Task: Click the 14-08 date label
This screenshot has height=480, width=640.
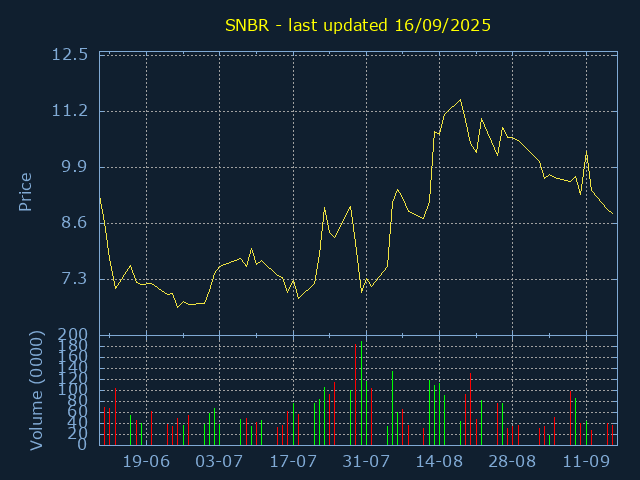Action: [x=439, y=462]
